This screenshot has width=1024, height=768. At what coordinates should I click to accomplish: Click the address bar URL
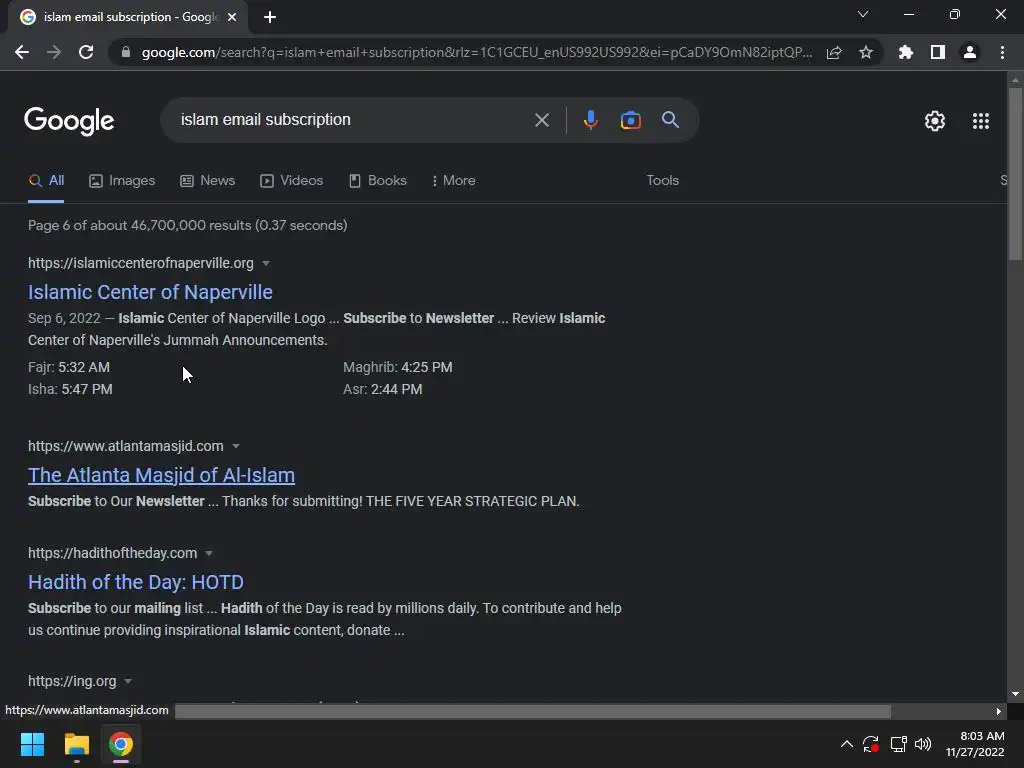point(477,52)
